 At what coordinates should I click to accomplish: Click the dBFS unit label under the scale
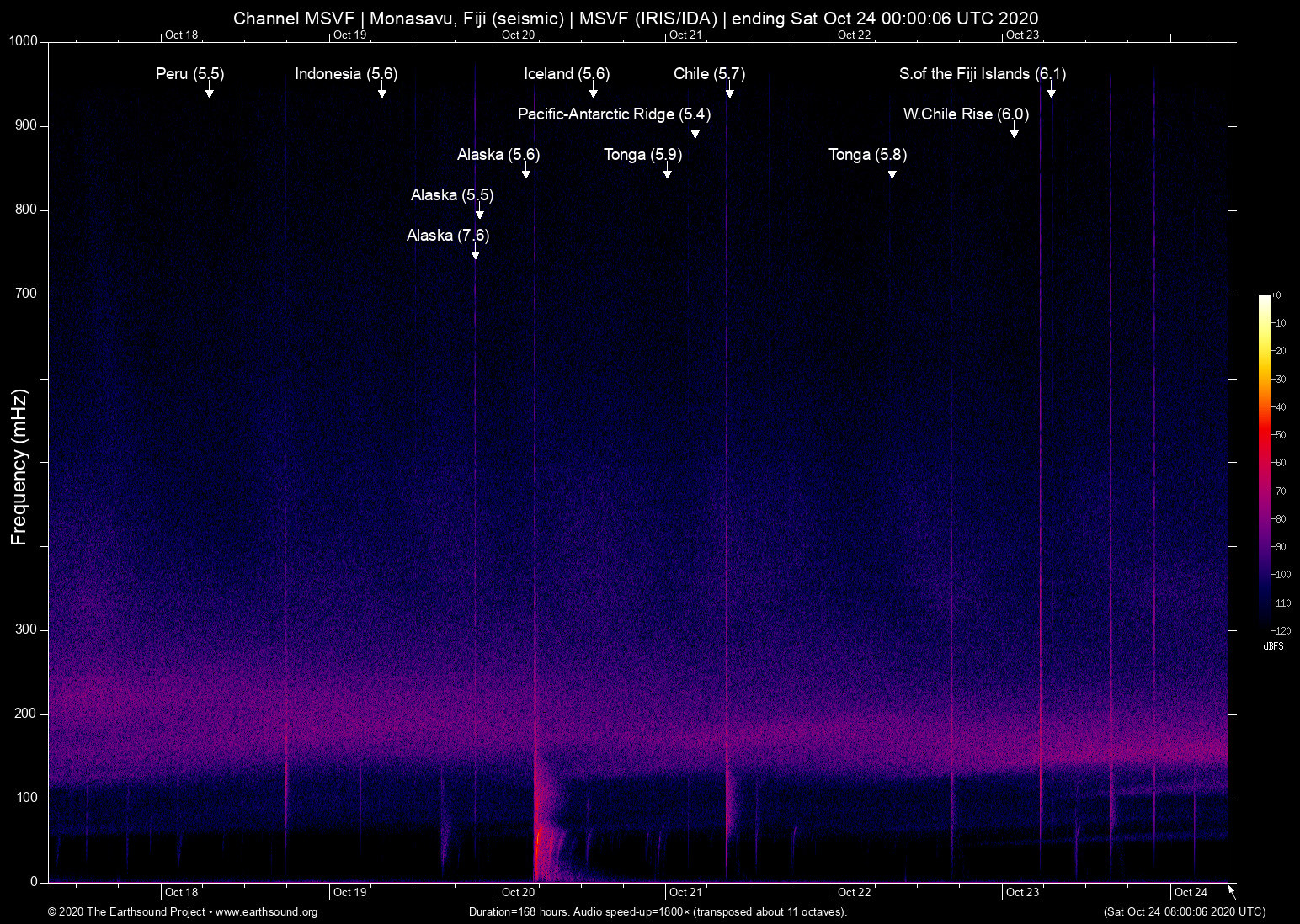1274,646
